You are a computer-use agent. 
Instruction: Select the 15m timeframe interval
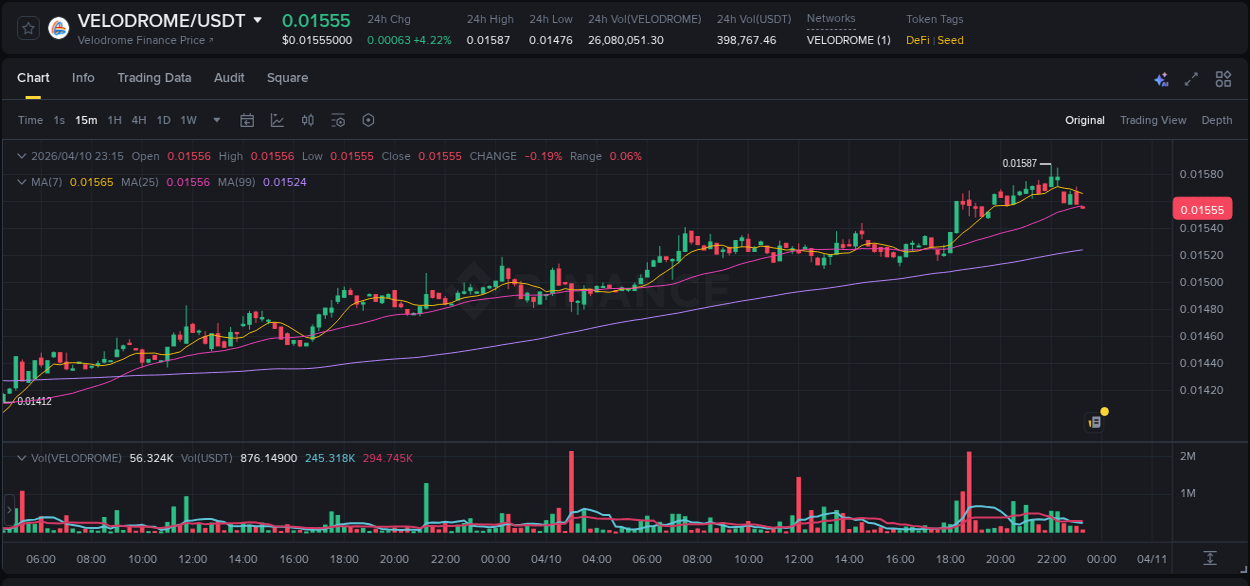pyautogui.click(x=86, y=120)
